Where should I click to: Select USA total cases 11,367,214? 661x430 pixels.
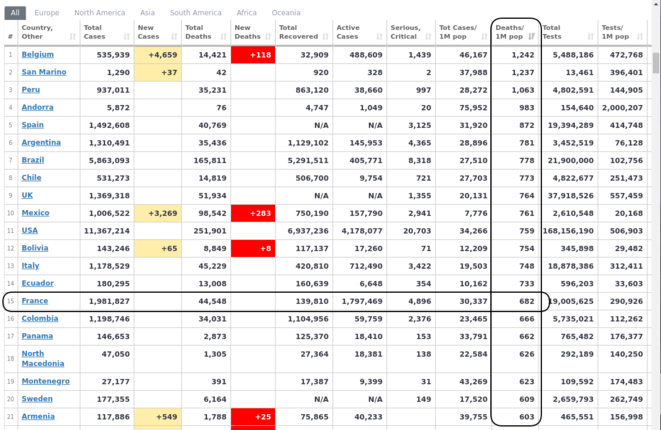pyautogui.click(x=107, y=231)
